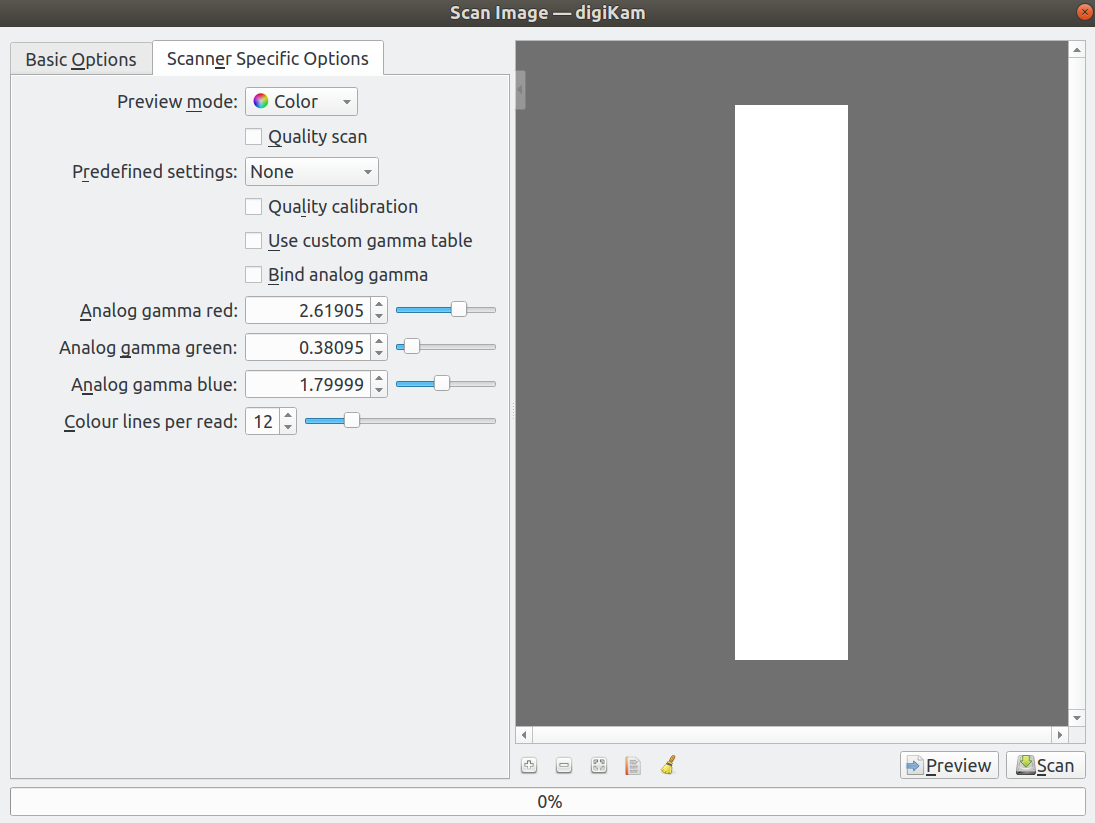
Task: Click the Analog gamma green slider handle
Action: tap(410, 347)
